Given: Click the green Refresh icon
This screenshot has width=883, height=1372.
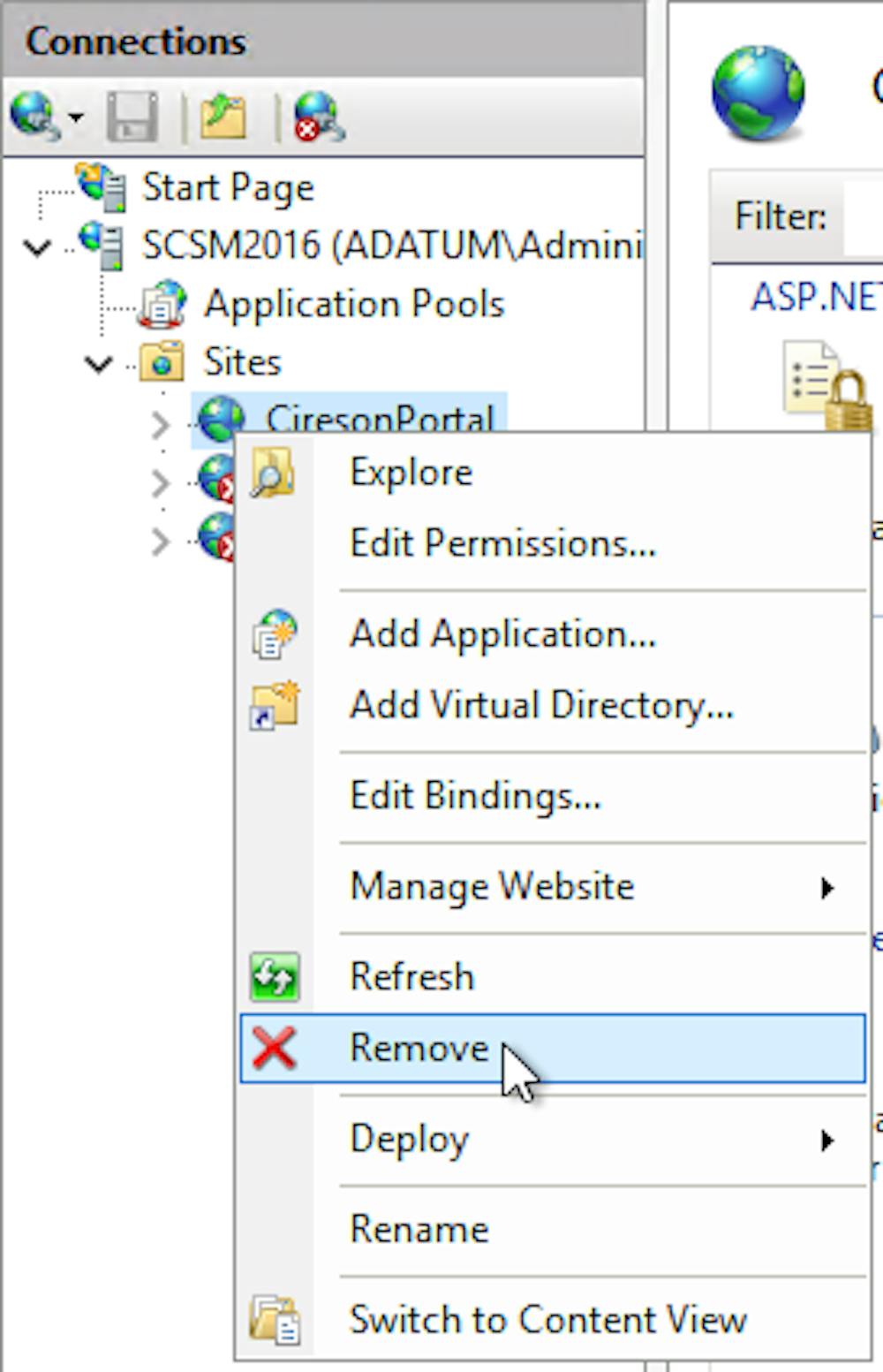Looking at the screenshot, I should [274, 975].
